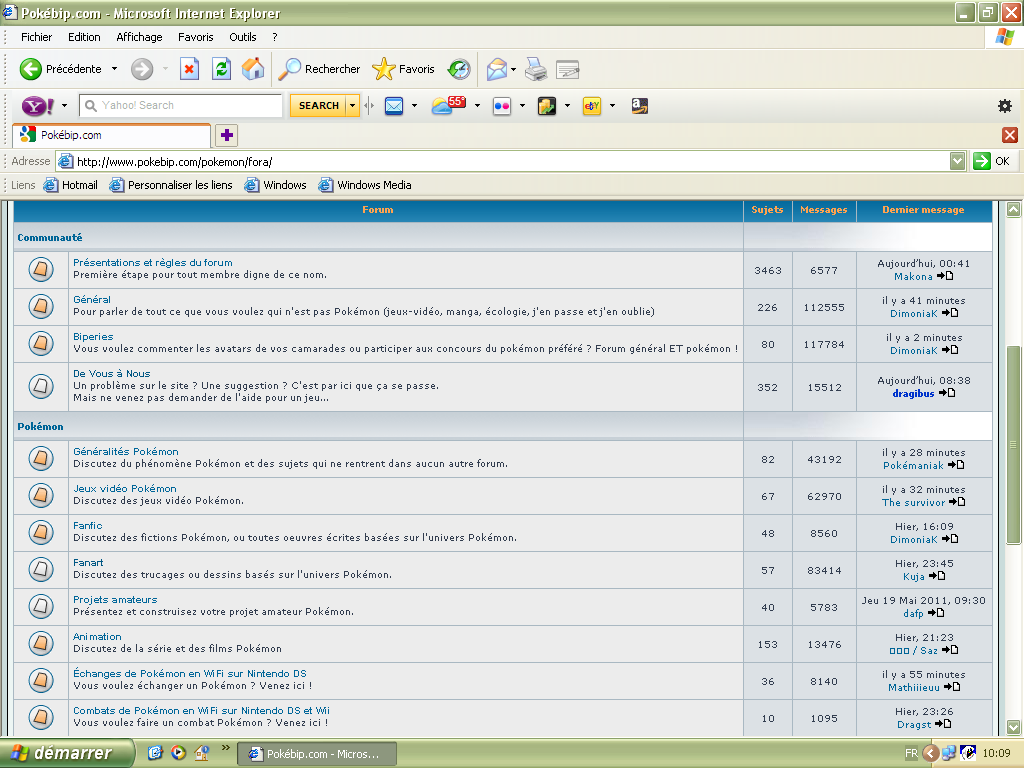Open the Projets amateurs forum link
1024x768 pixels.
pos(115,600)
